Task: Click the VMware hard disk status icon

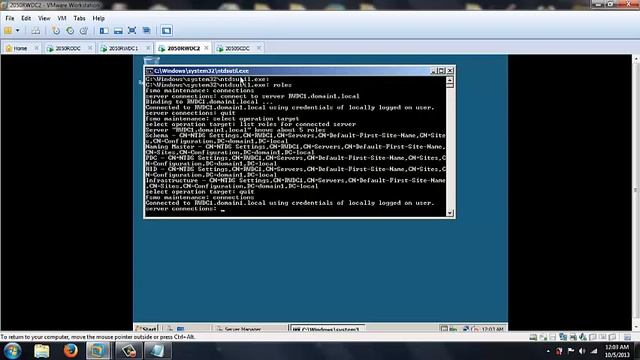Action: (x=533, y=337)
